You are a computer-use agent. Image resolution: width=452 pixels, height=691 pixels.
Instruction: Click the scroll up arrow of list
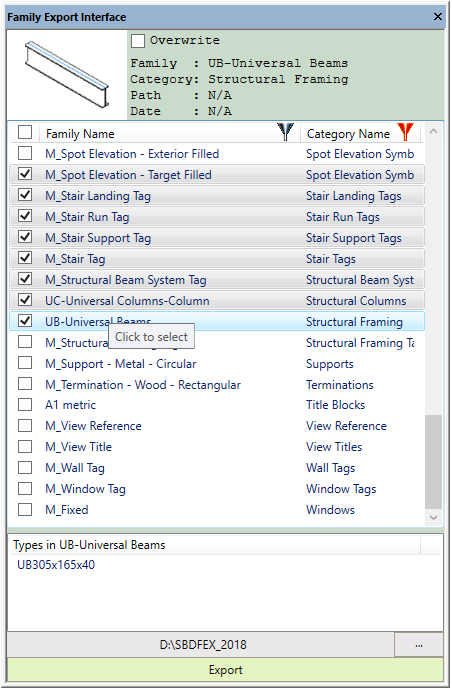point(433,131)
